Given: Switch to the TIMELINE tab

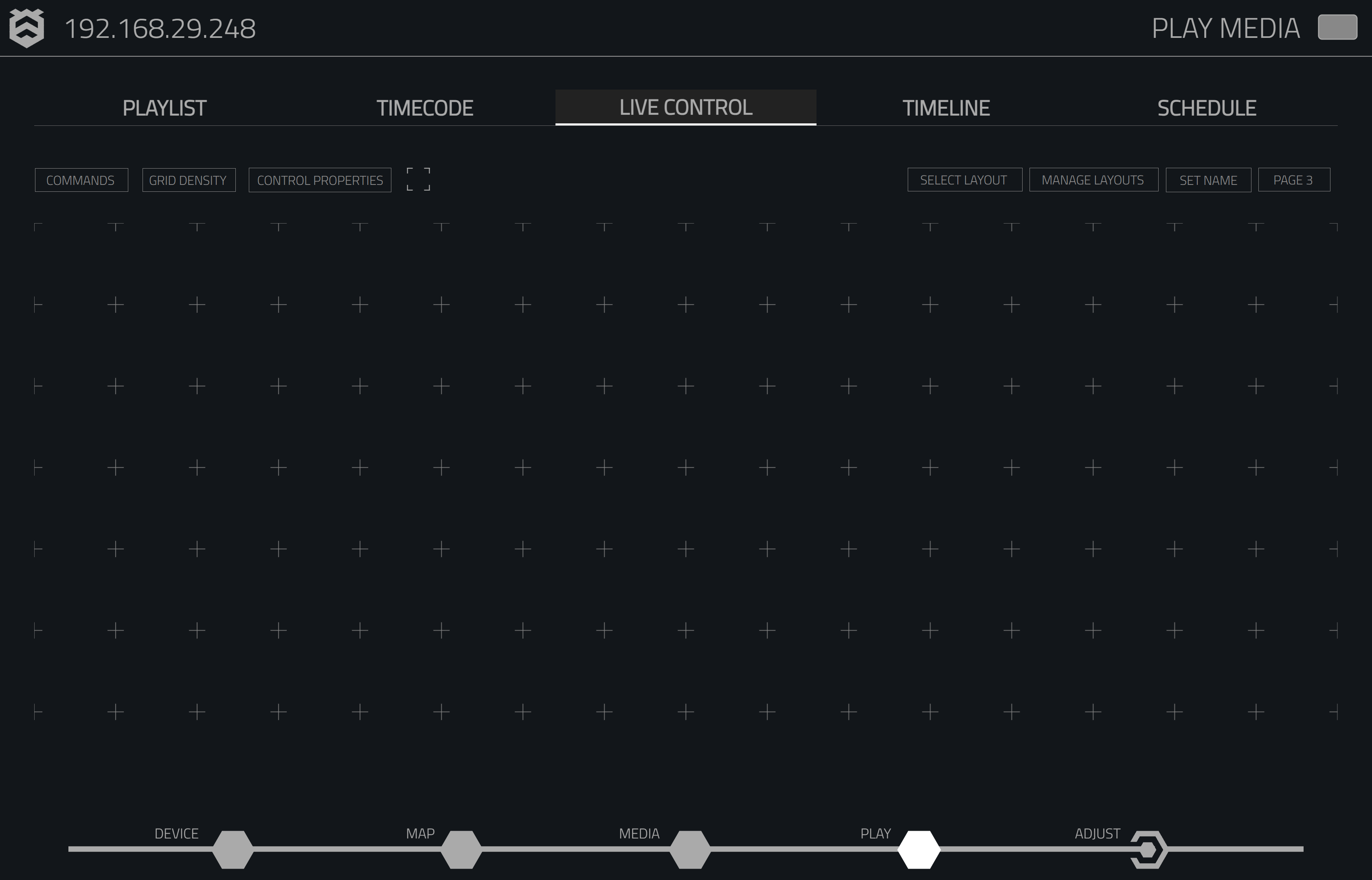Looking at the screenshot, I should coord(946,108).
